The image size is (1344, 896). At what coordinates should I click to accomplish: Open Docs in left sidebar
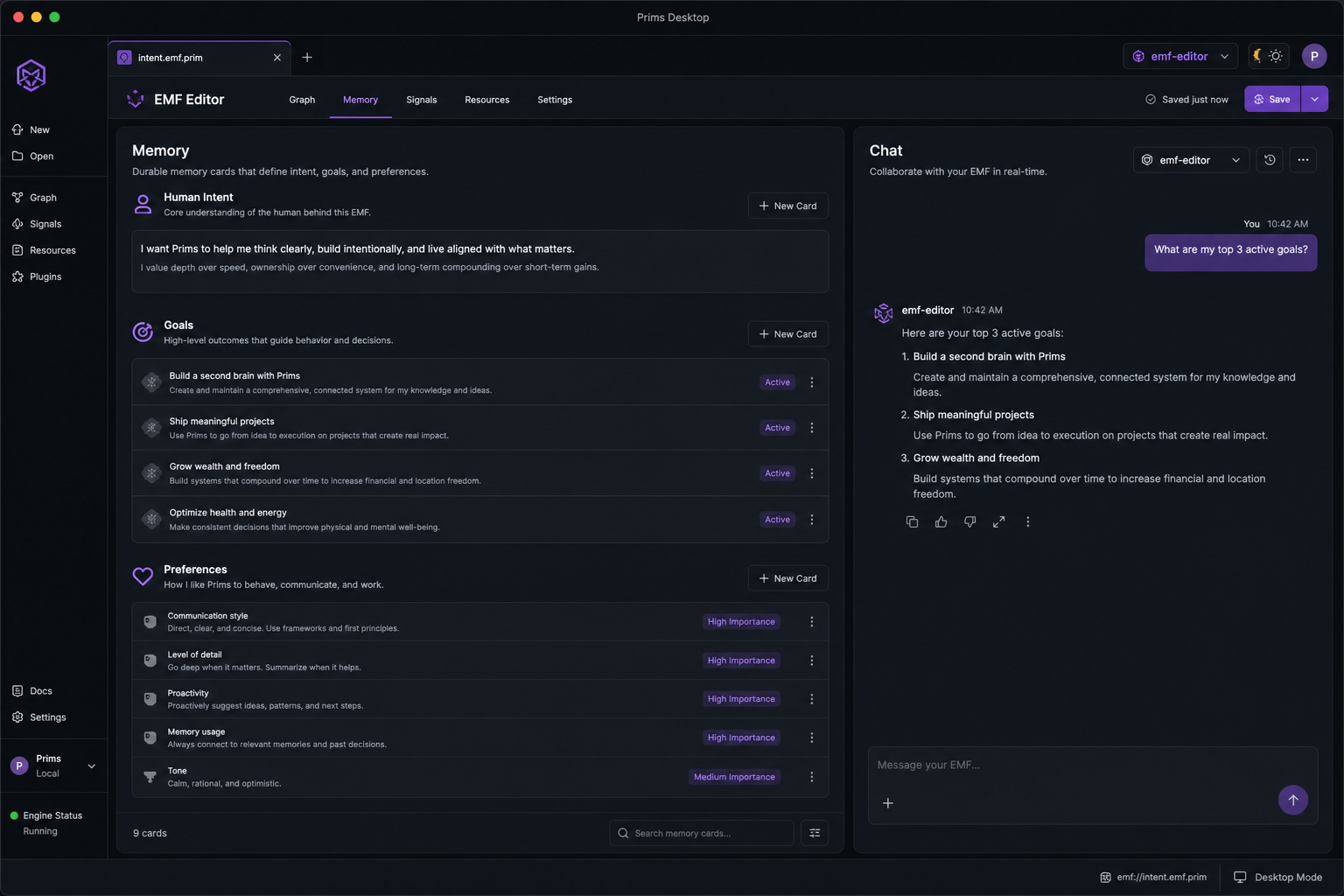click(31, 691)
